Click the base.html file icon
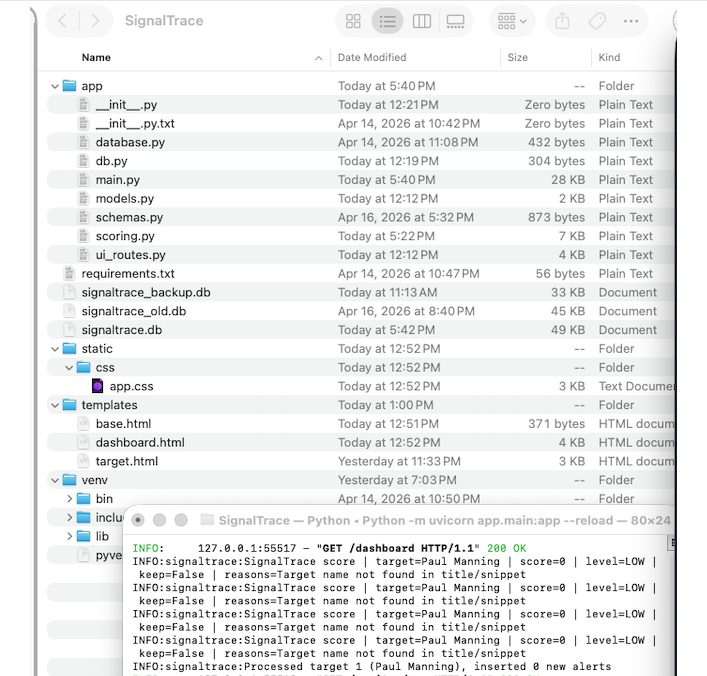 (83, 423)
